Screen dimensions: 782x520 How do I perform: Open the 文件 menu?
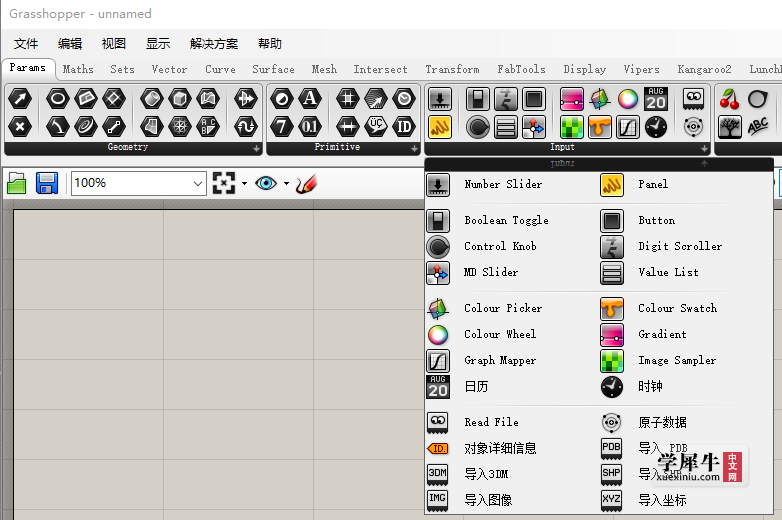tap(26, 44)
